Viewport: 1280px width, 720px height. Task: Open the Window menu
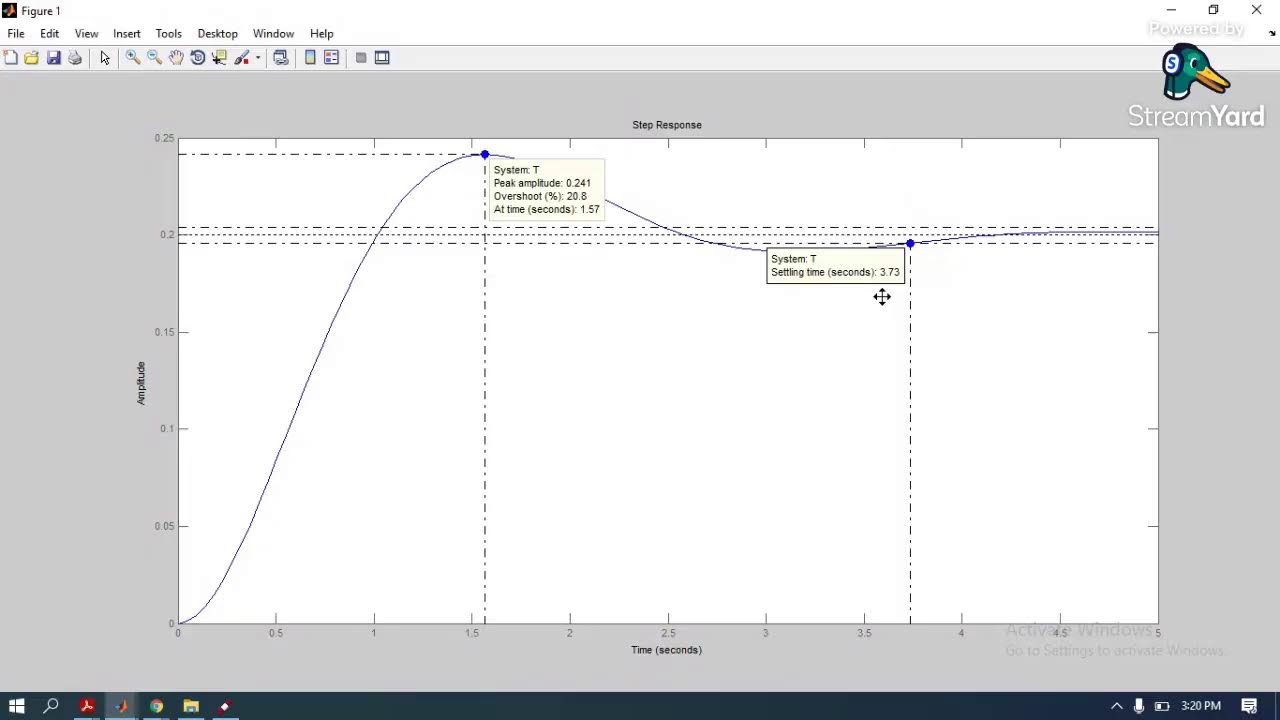(x=273, y=33)
